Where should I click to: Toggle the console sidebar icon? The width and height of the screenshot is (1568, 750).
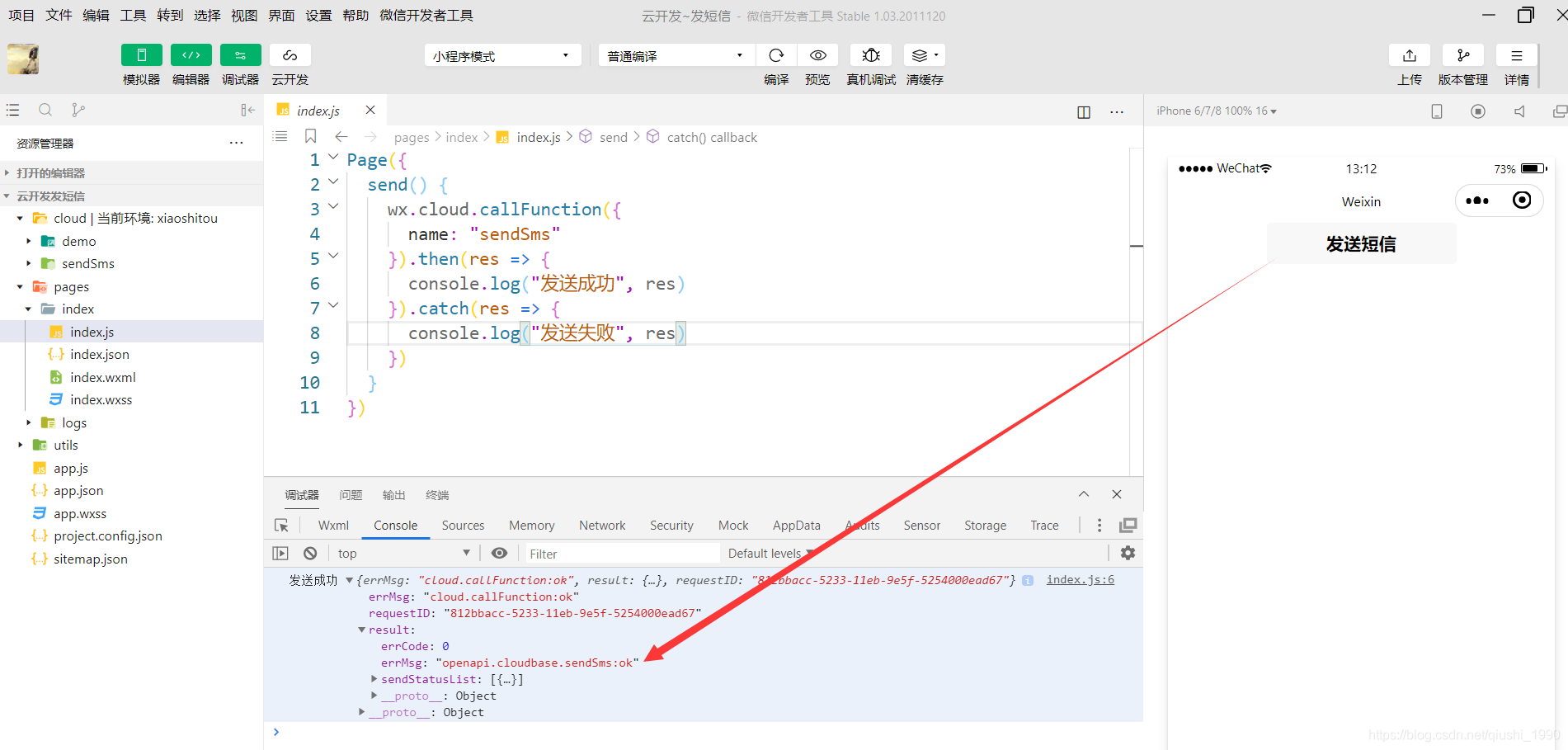coord(280,554)
